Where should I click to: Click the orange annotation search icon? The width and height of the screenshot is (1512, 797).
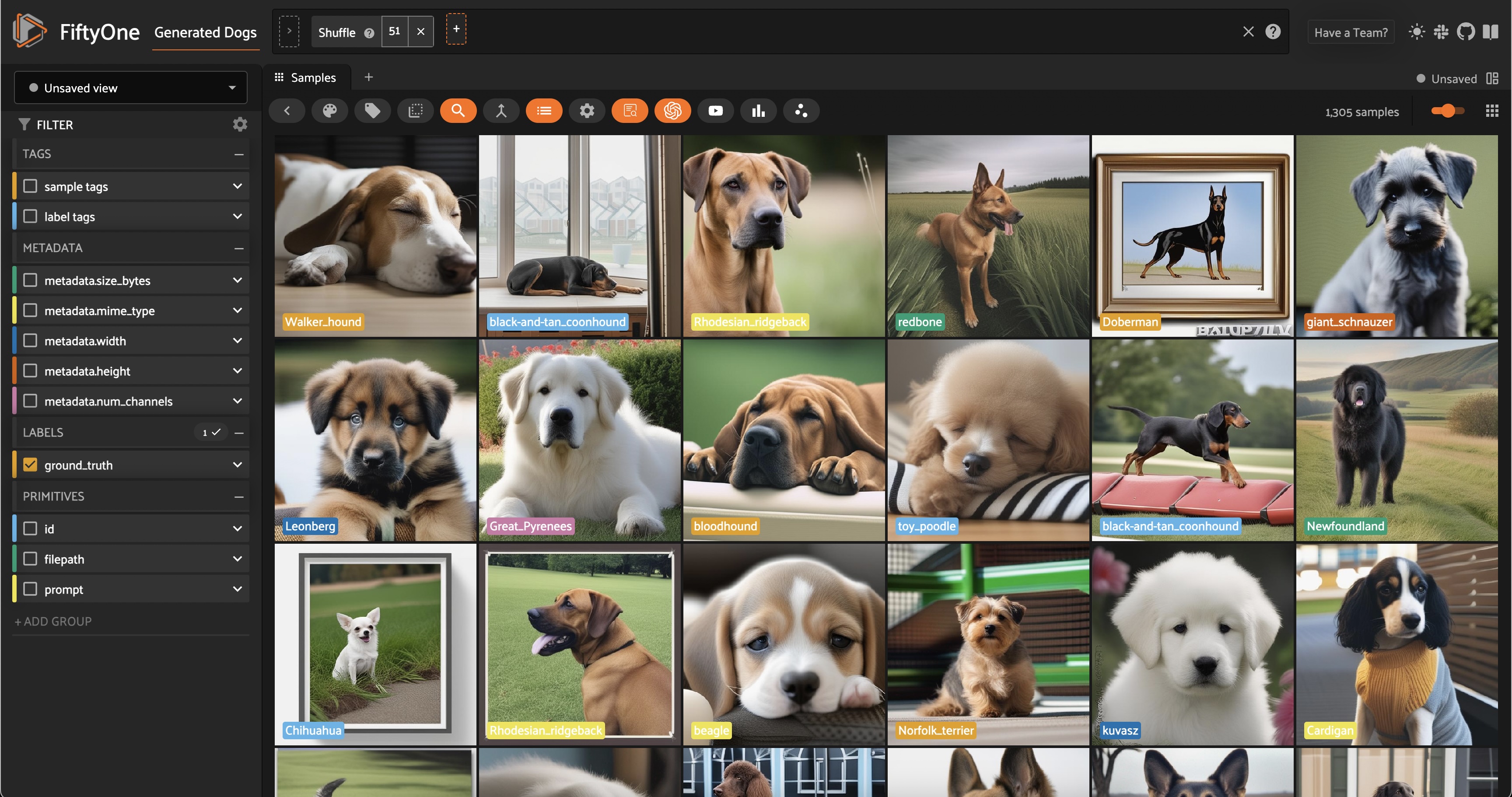(x=629, y=111)
